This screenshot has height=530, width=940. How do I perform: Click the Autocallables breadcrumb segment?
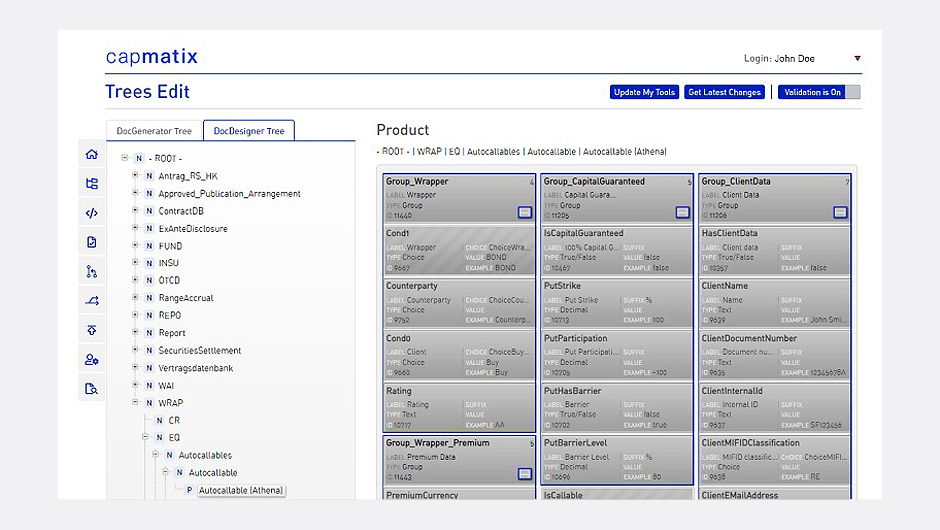point(493,152)
